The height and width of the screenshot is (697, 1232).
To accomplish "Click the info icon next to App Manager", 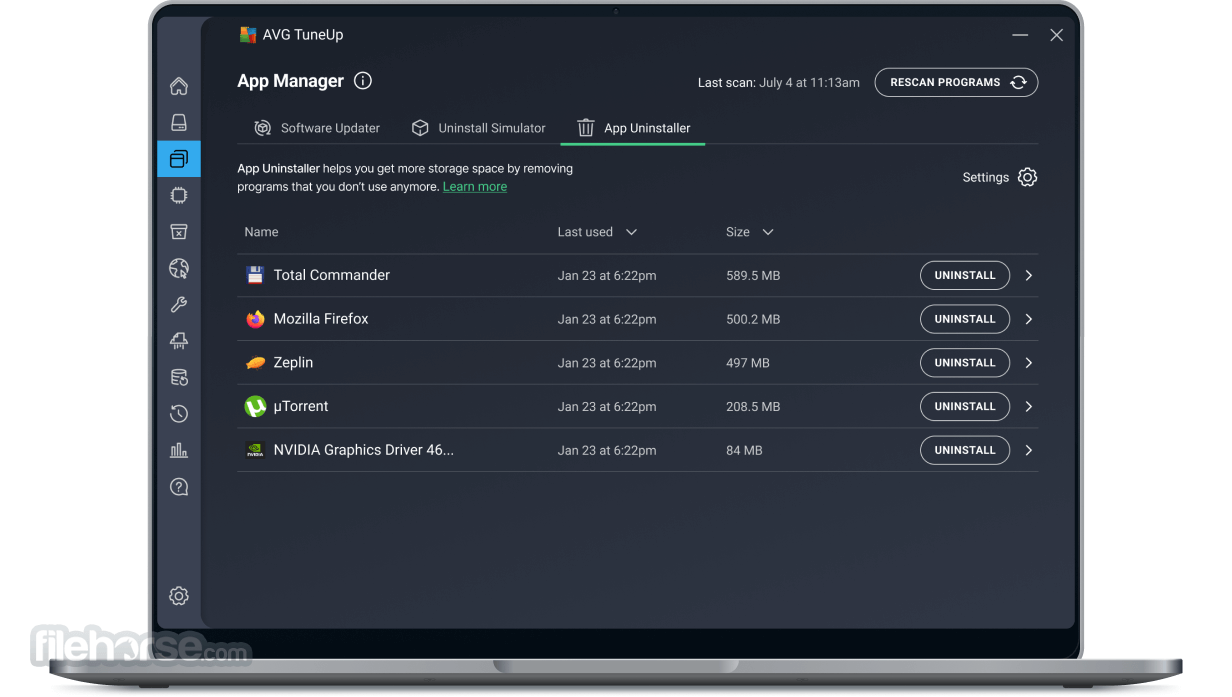I will click(363, 81).
